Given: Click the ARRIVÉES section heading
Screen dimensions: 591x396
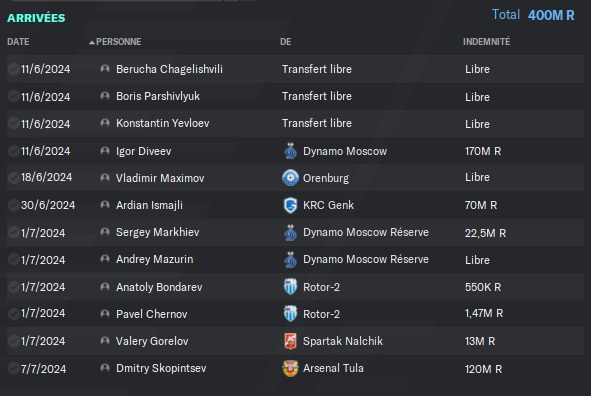Looking at the screenshot, I should 36,18.
